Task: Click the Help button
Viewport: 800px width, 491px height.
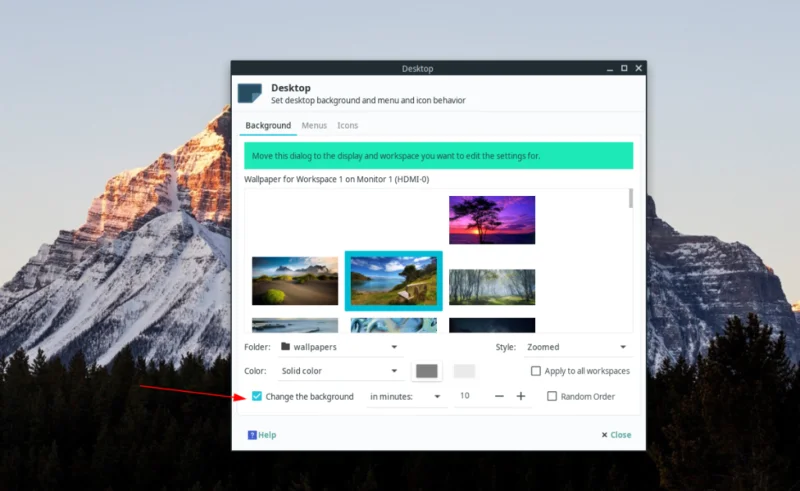Action: pos(262,435)
